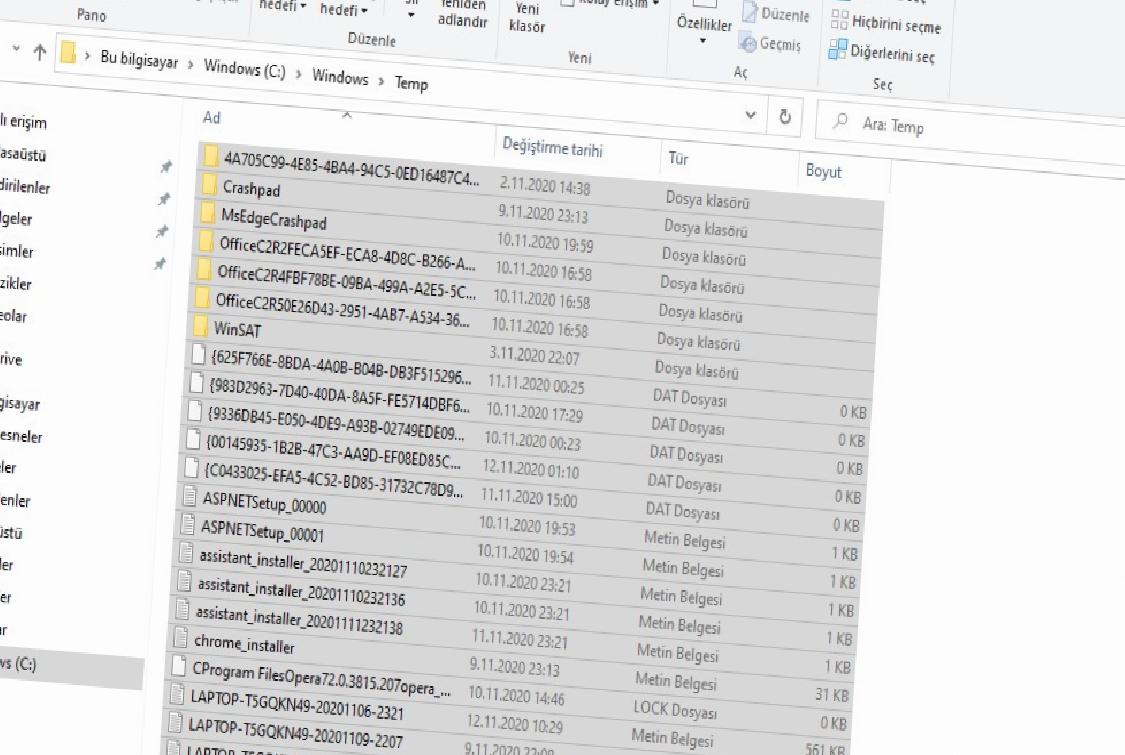Image resolution: width=1125 pixels, height=755 pixels.
Task: Click the 'ASPNETSetup_00000' text file icon
Action: [x=189, y=495]
